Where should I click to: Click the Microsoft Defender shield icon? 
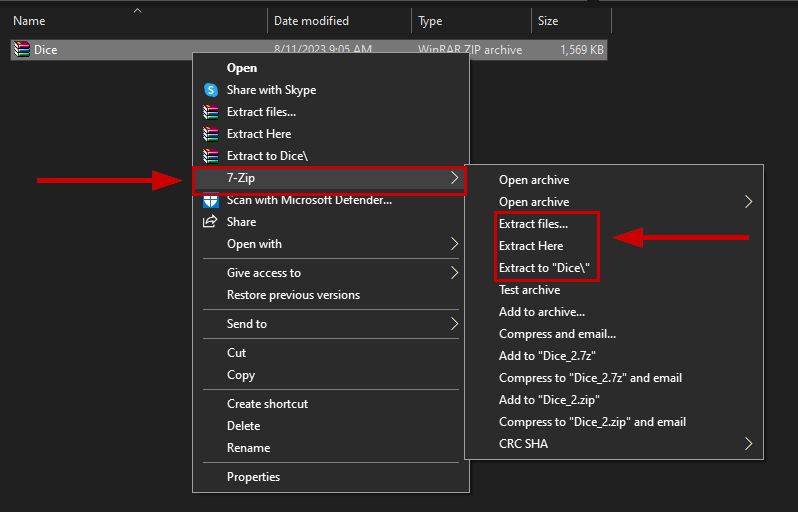[211, 201]
